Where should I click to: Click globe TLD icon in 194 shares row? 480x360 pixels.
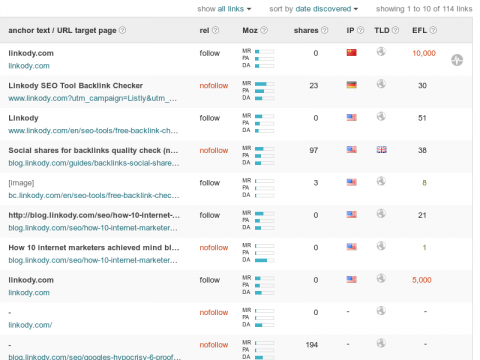[381, 343]
